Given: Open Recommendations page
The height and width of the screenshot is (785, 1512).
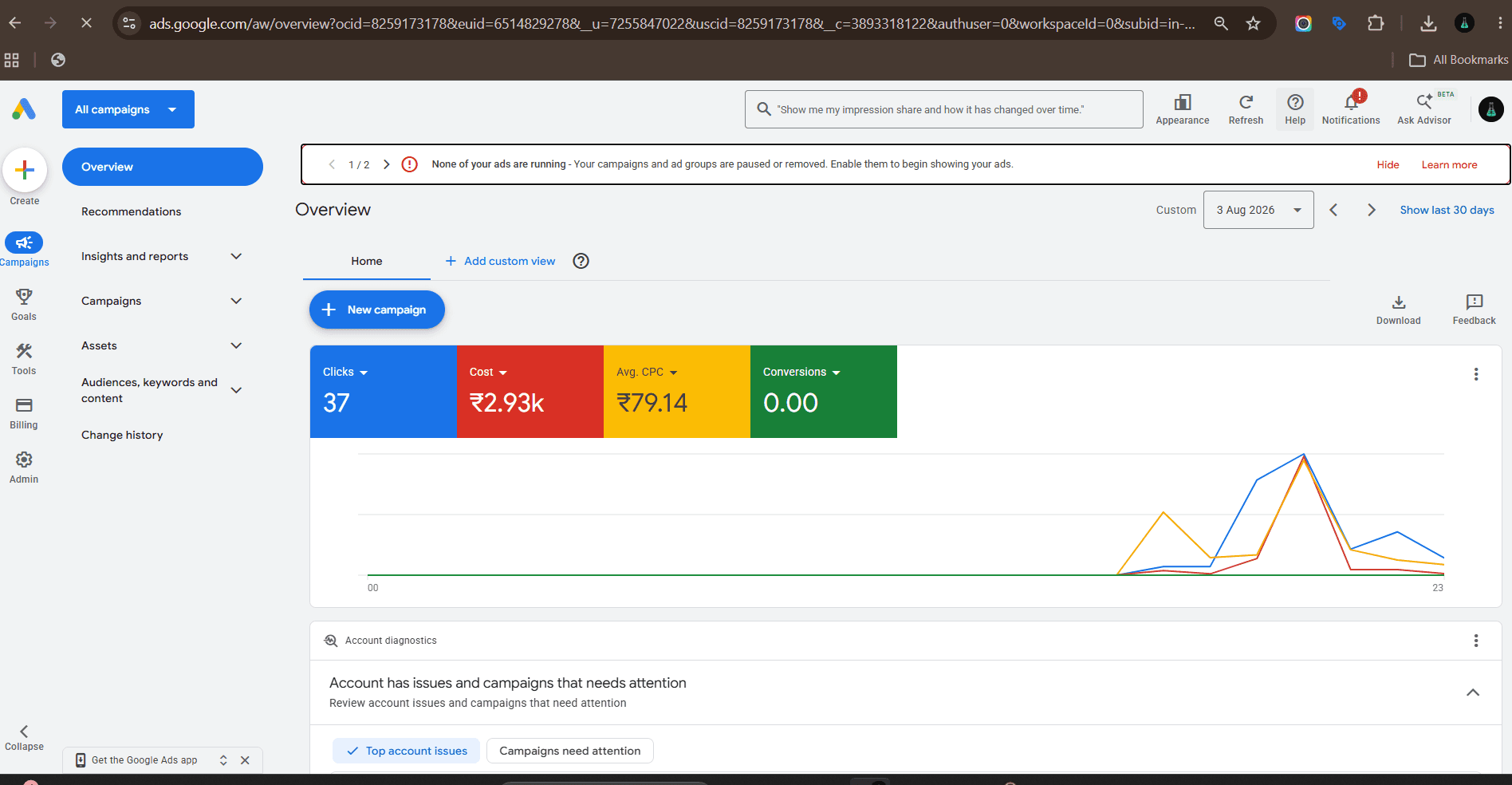Looking at the screenshot, I should (131, 211).
